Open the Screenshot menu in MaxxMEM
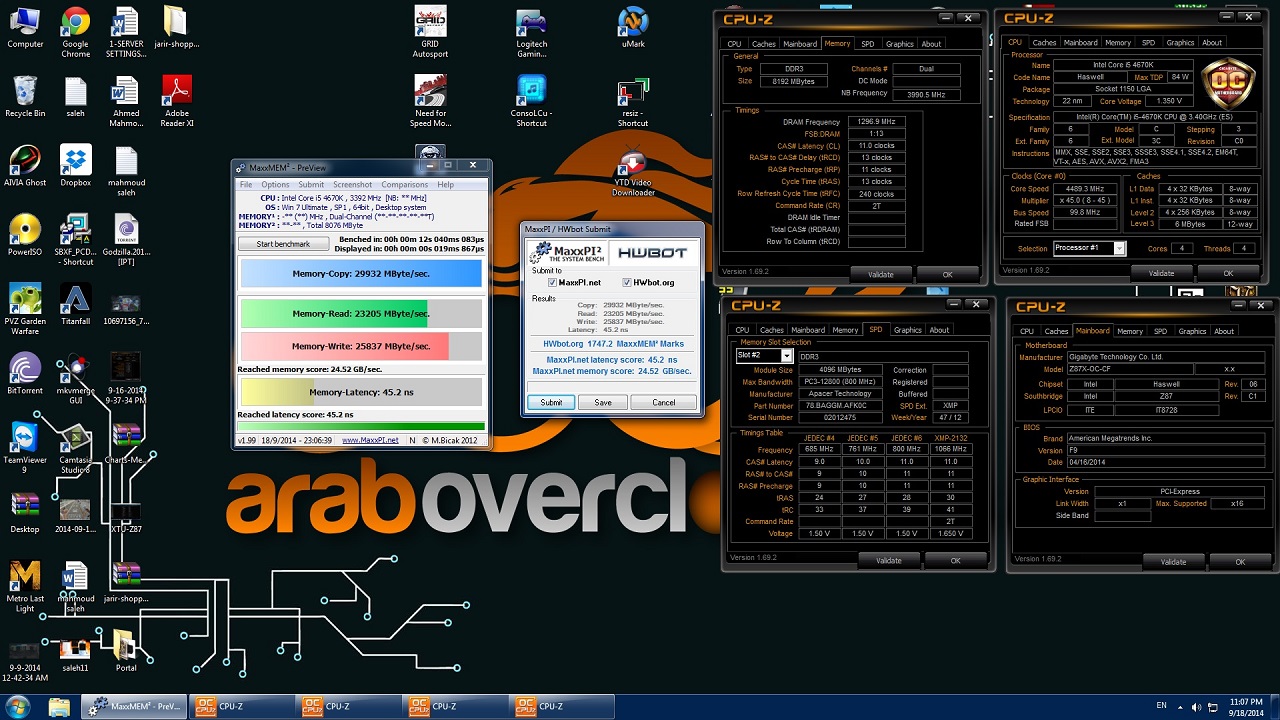 [352, 185]
